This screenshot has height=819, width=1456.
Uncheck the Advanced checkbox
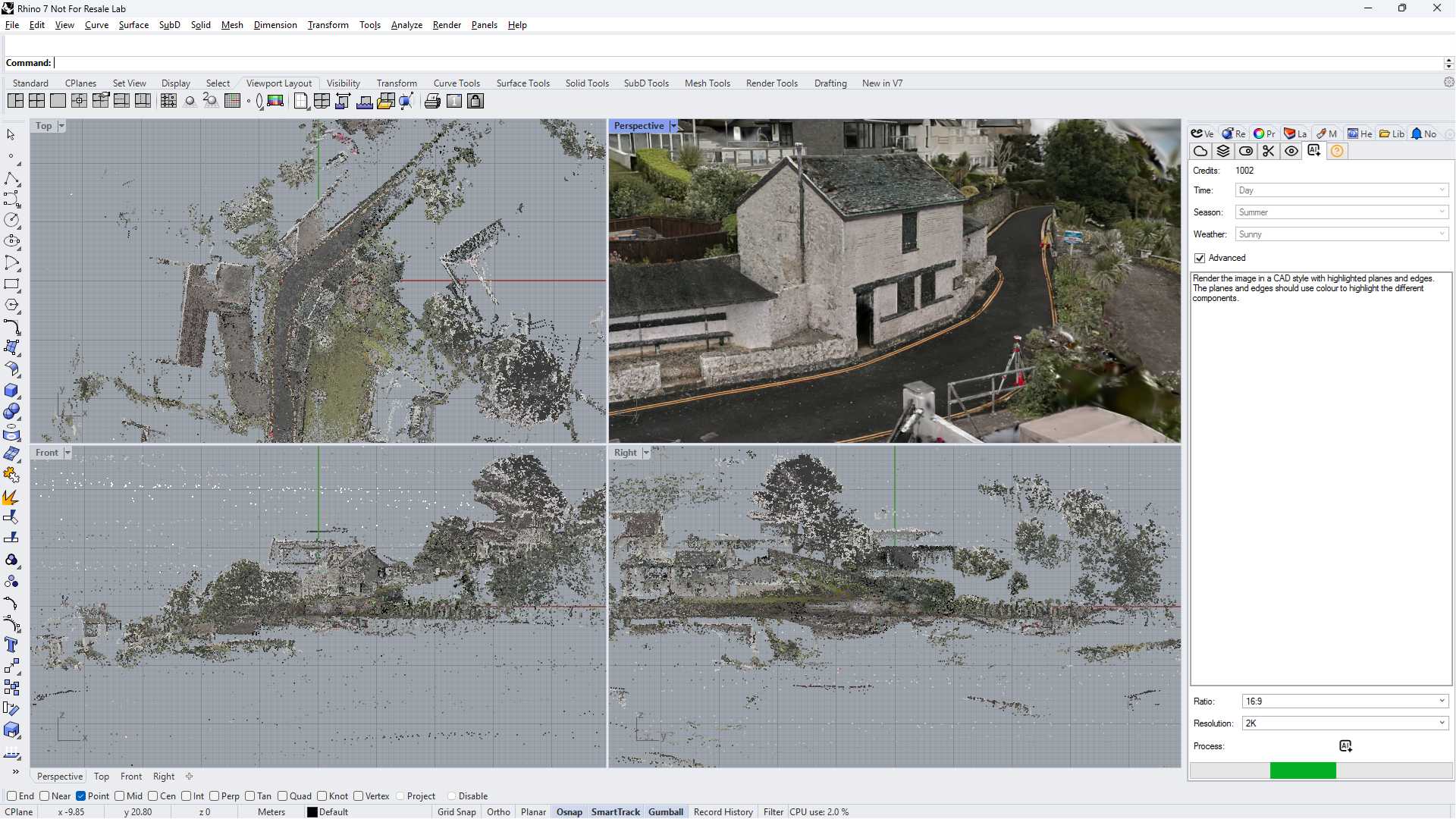point(1200,258)
